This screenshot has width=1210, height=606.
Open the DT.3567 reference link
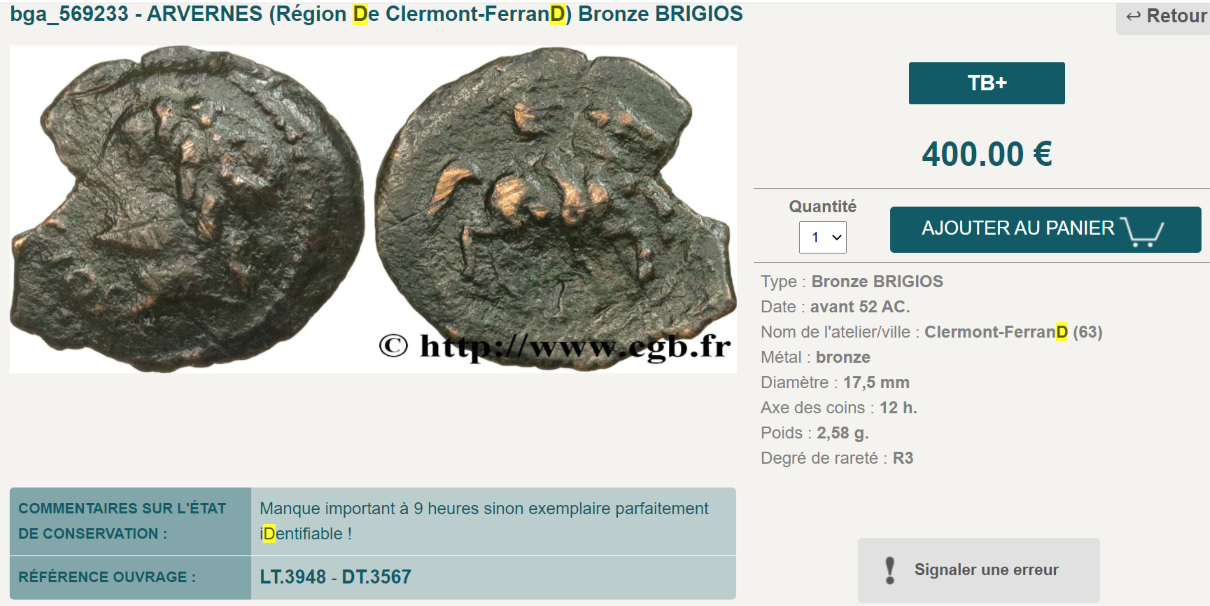pyautogui.click(x=376, y=577)
